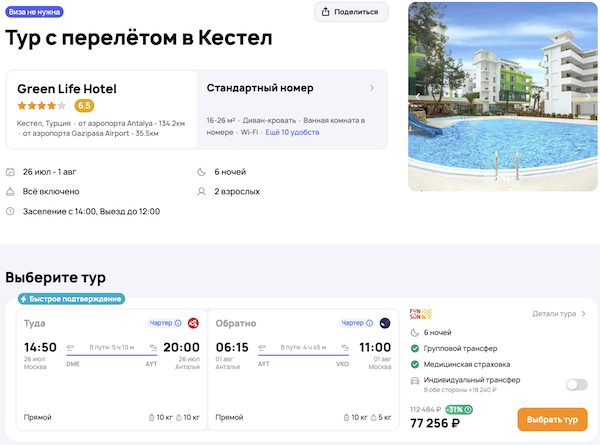Screen dimensions: 600x445
Task: Click the return flight airline logo icon
Action: point(385,323)
